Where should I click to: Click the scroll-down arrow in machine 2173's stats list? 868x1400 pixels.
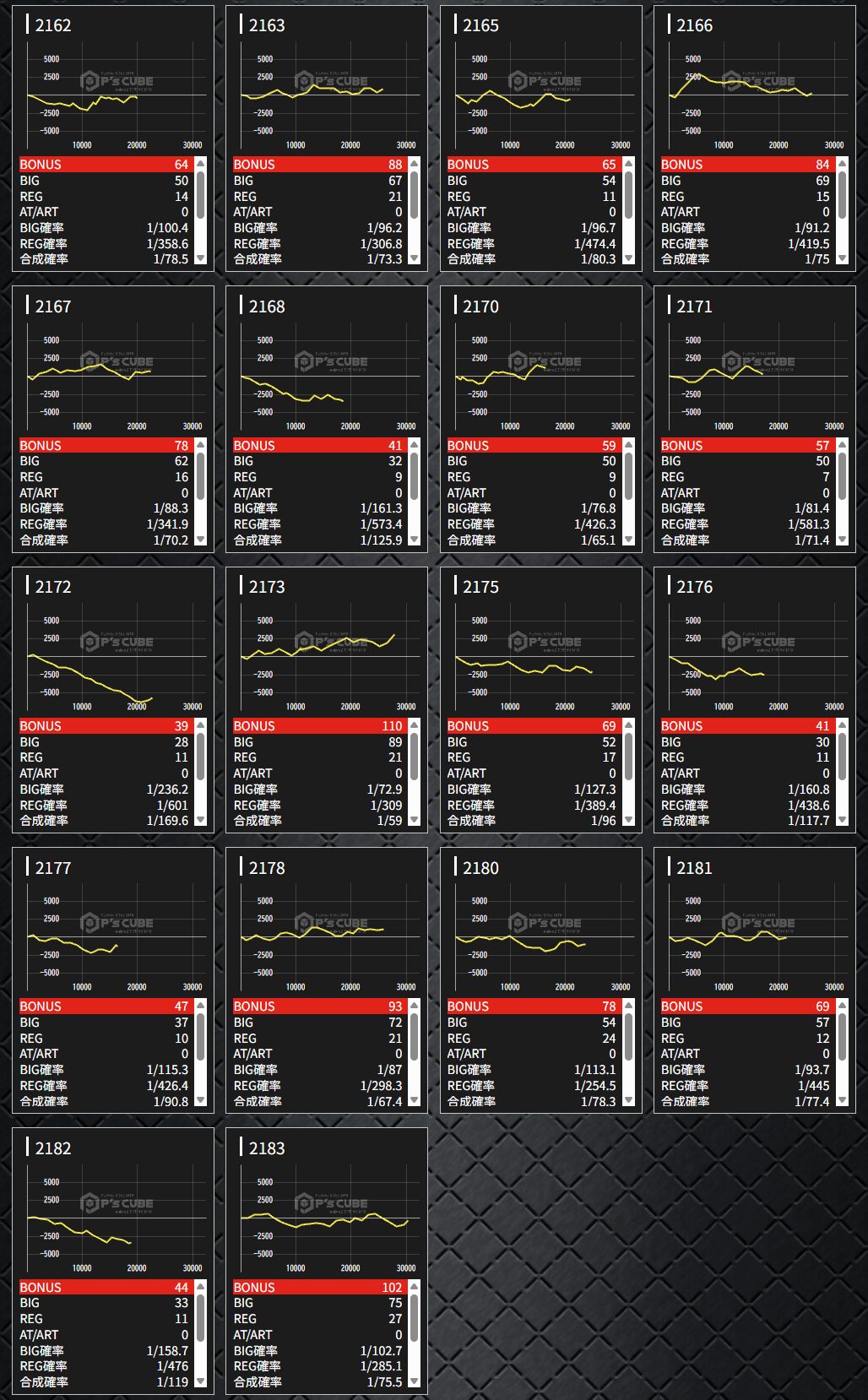(414, 820)
